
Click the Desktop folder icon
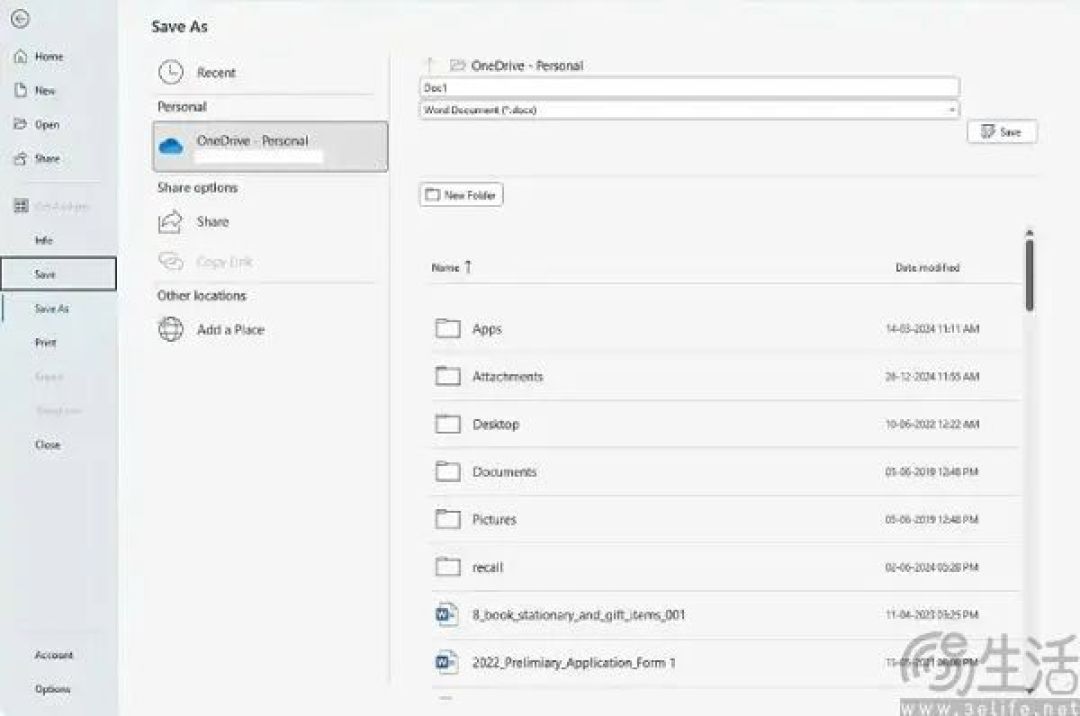click(x=448, y=423)
